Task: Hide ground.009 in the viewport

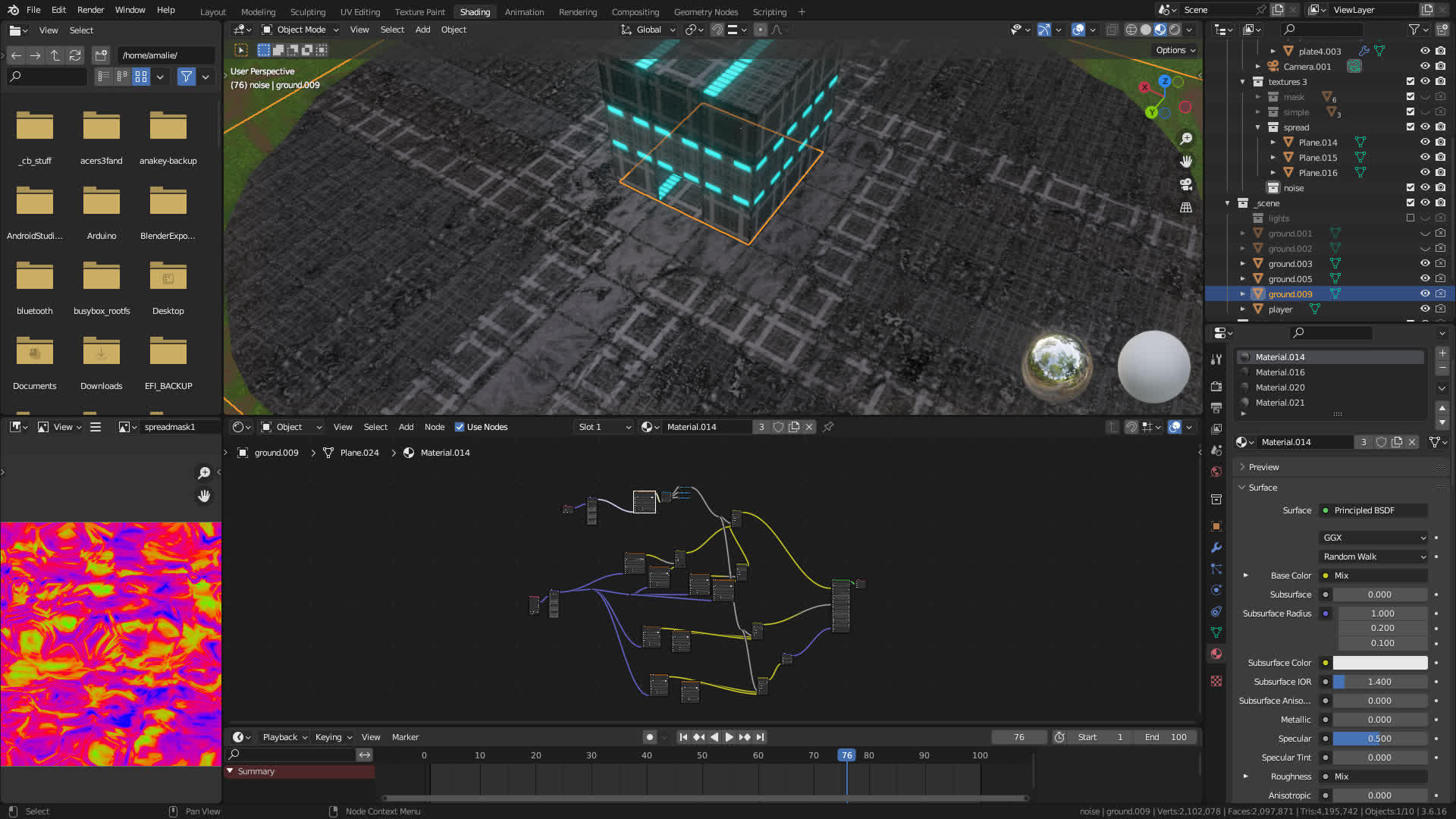Action: (x=1425, y=294)
